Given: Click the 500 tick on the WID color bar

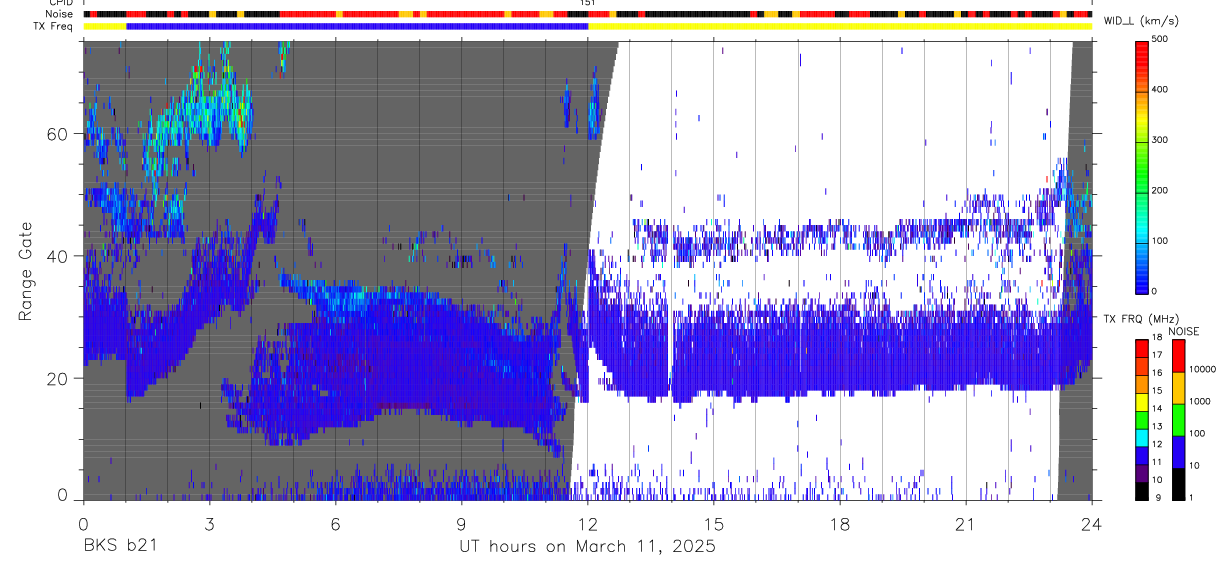Looking at the screenshot, I should 1160,39.
